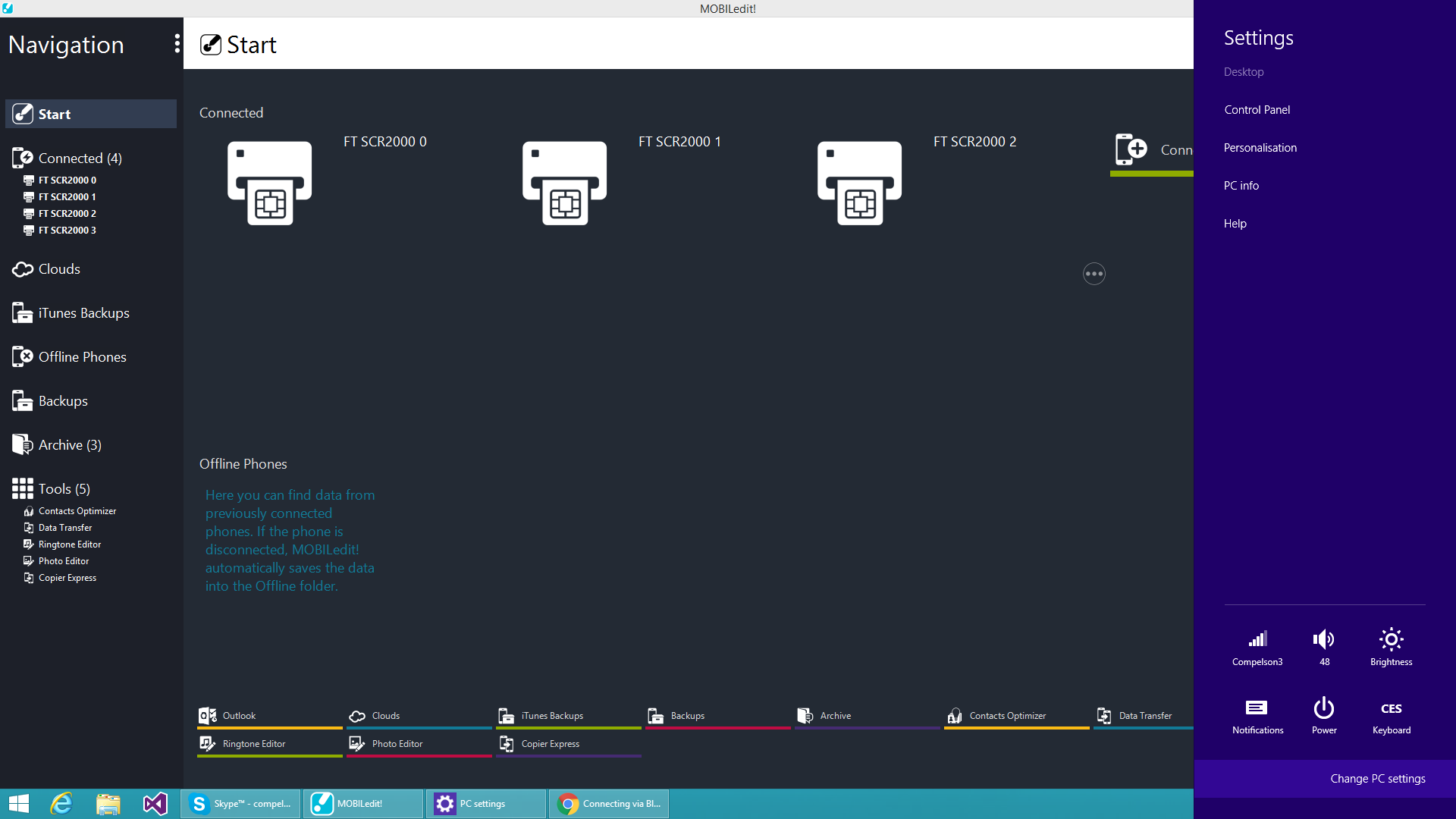1456x819 pixels.
Task: Open the FT SCR2000 2 reader tile
Action: 859,183
